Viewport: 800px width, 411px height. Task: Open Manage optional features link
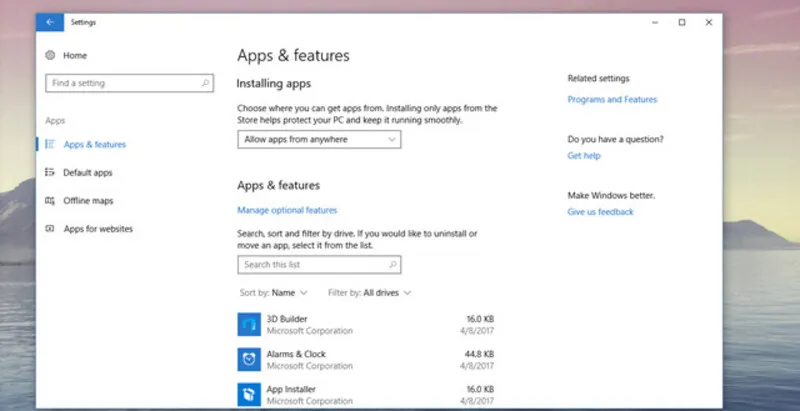click(x=287, y=210)
